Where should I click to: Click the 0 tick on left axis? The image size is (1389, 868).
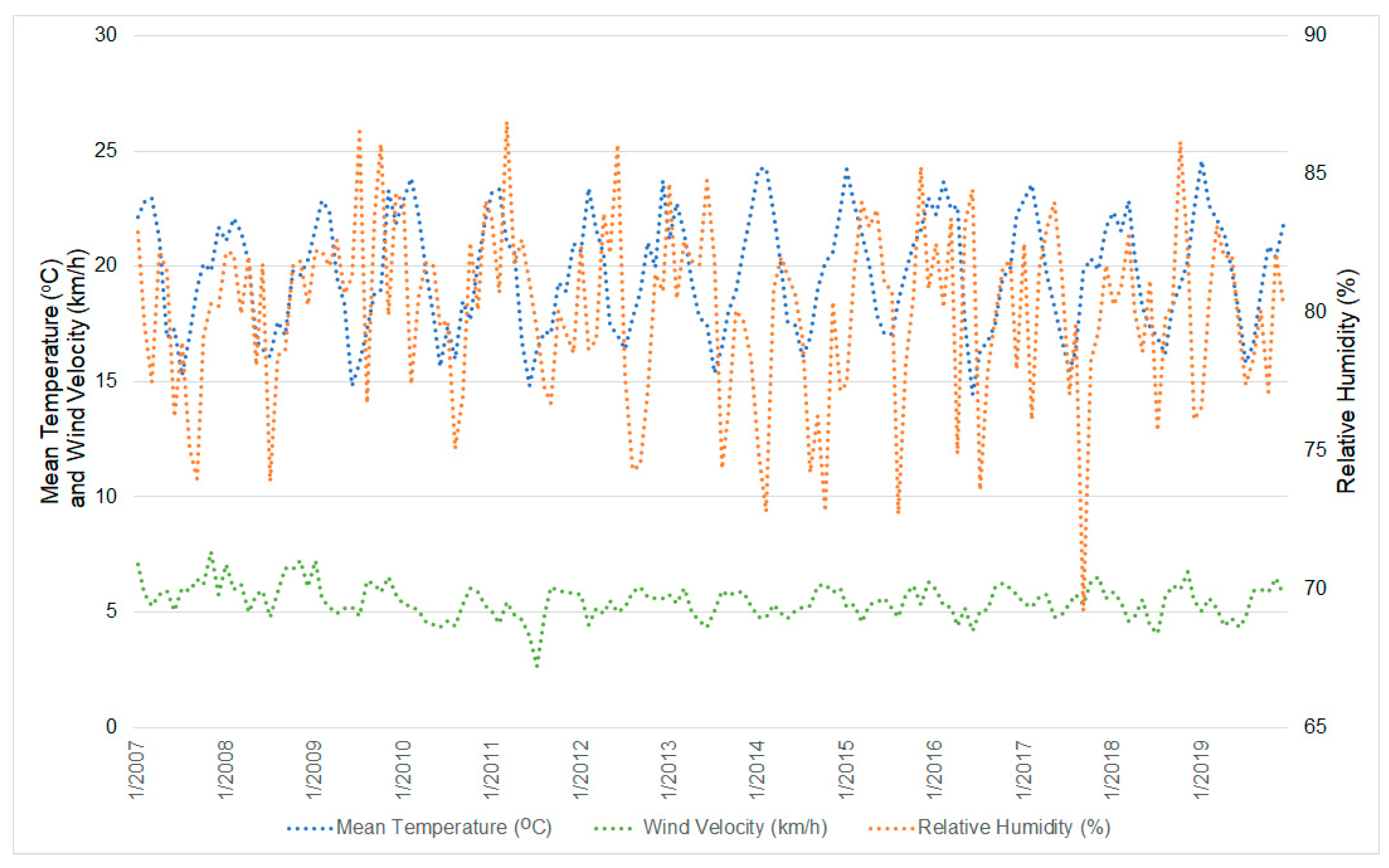click(x=111, y=727)
